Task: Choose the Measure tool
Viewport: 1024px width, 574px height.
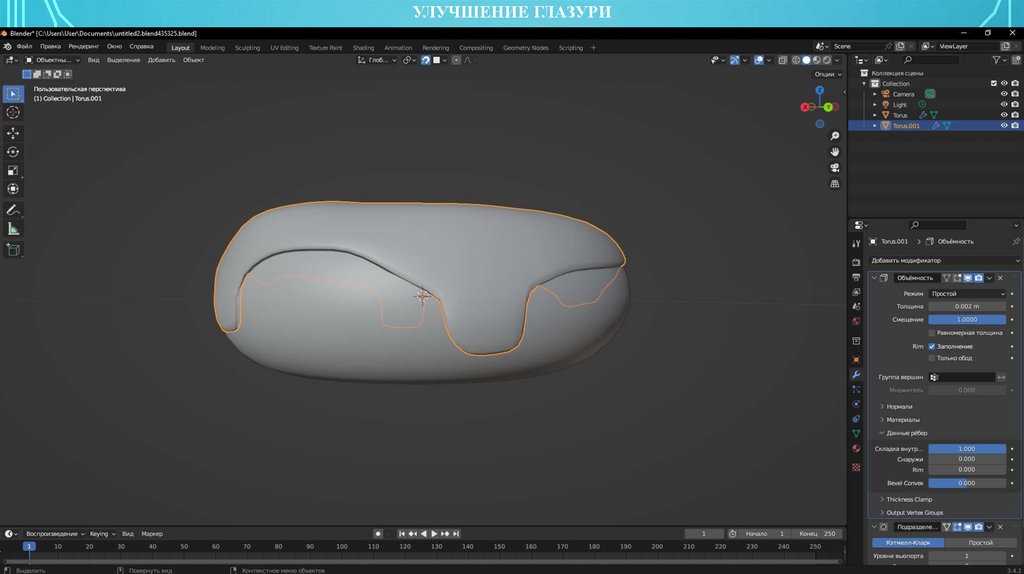Action: point(13,229)
